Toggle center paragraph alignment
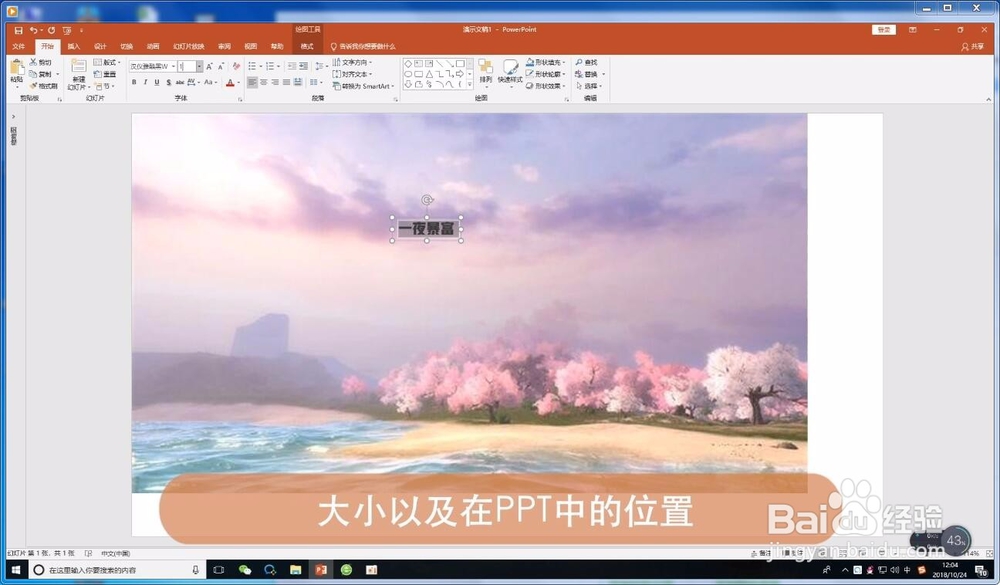Screen dimensions: 1000x585 click(263, 81)
